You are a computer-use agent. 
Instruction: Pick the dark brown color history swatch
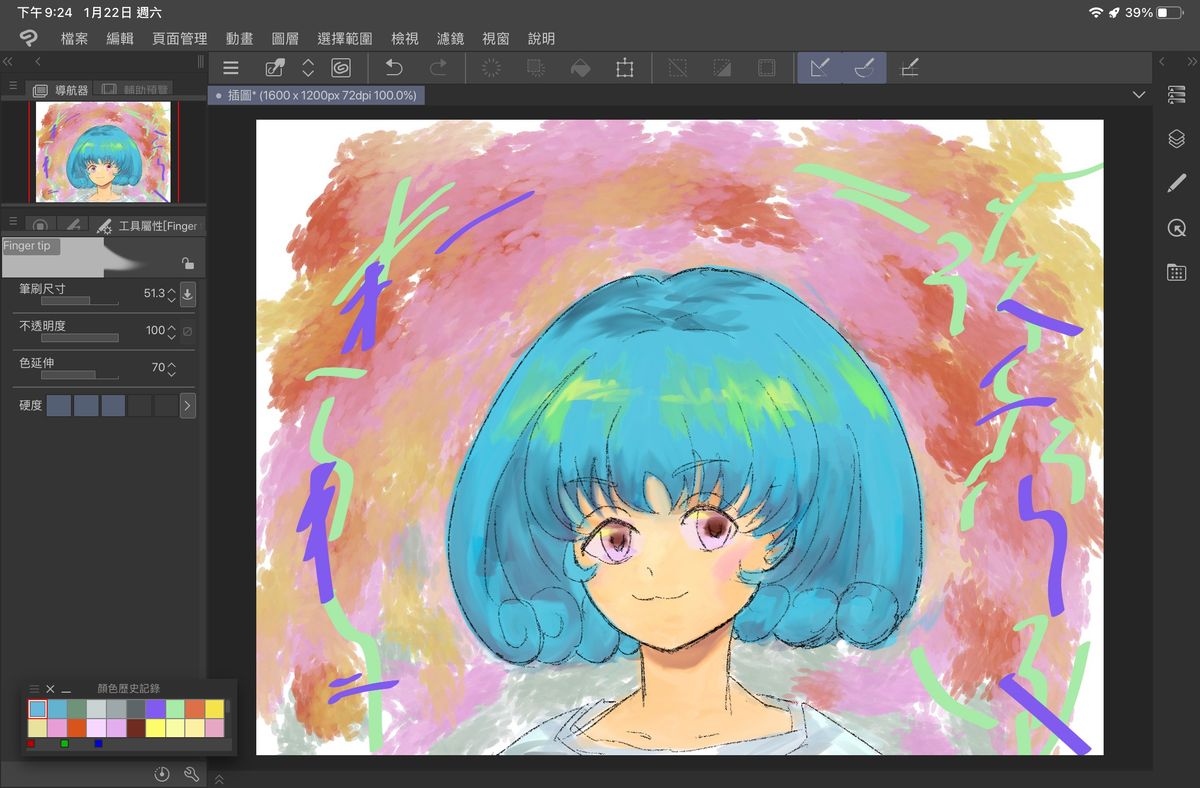pos(136,728)
